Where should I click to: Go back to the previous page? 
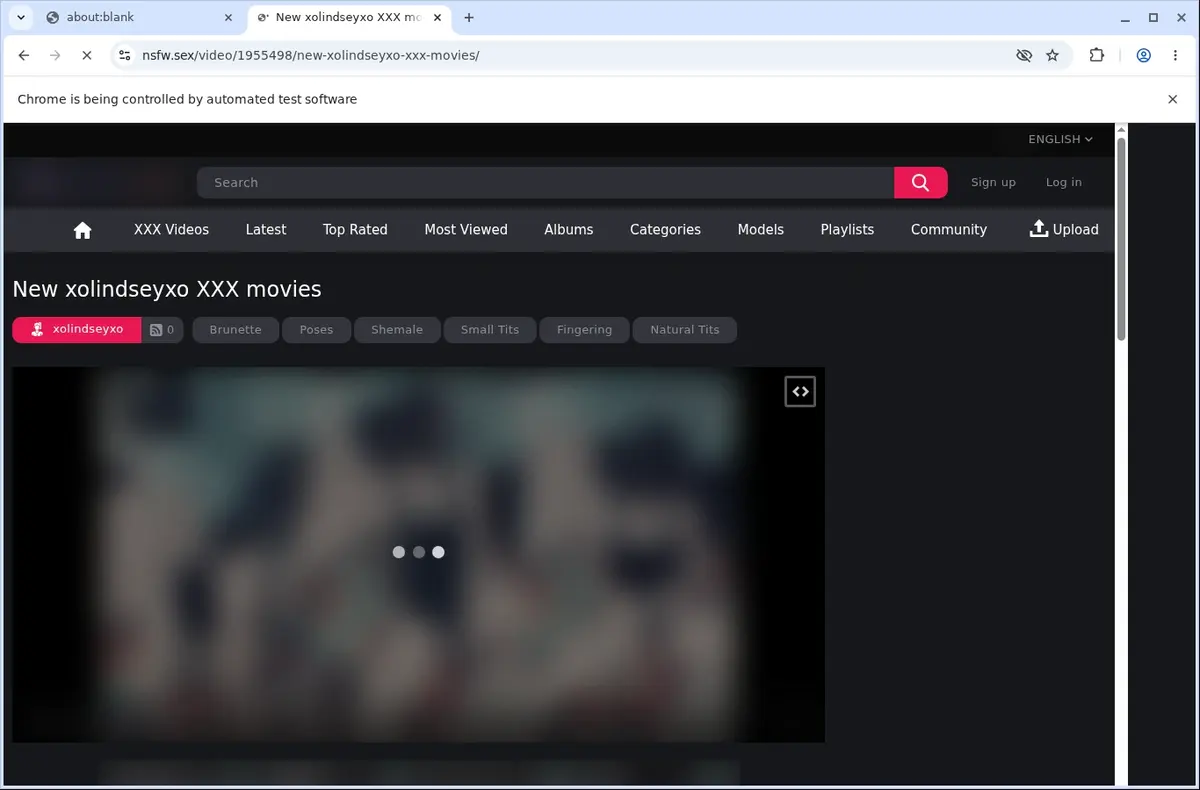pos(24,56)
